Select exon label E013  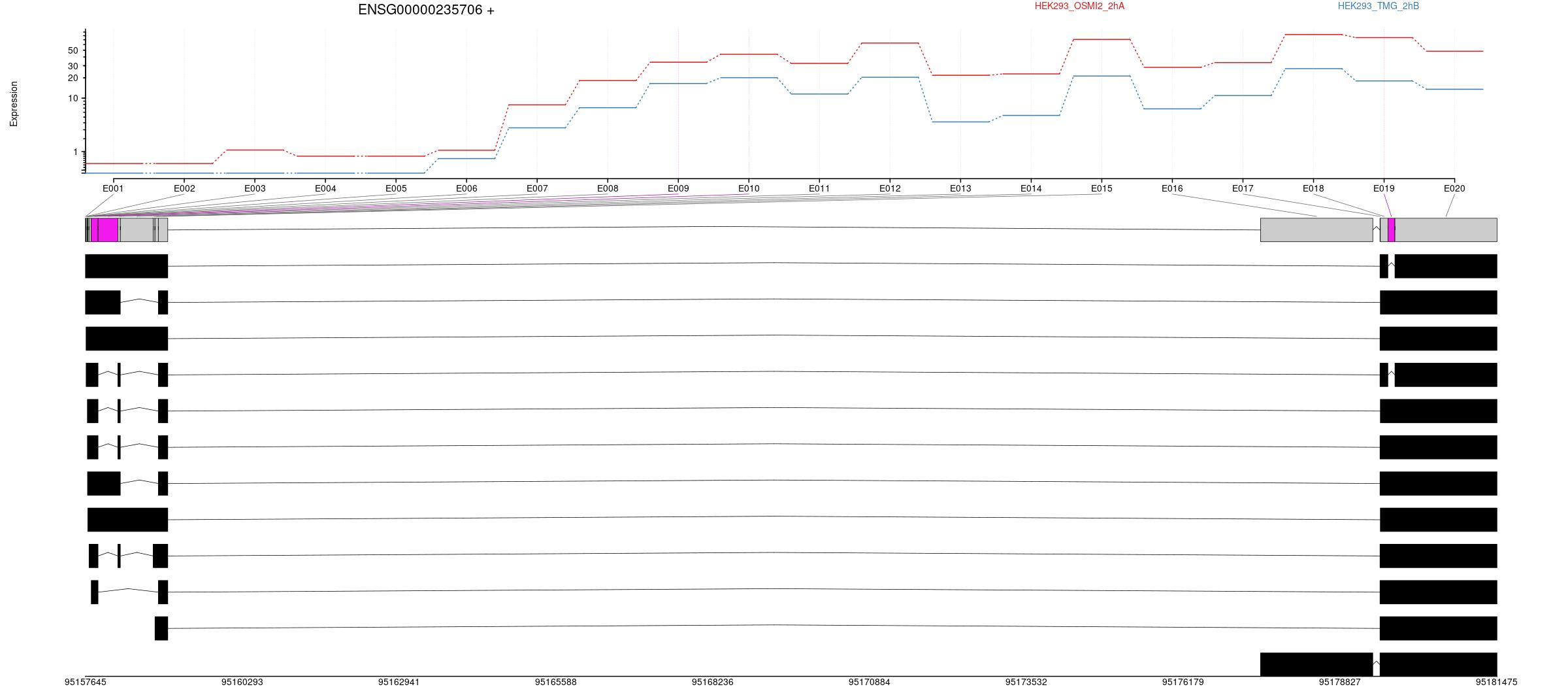960,188
